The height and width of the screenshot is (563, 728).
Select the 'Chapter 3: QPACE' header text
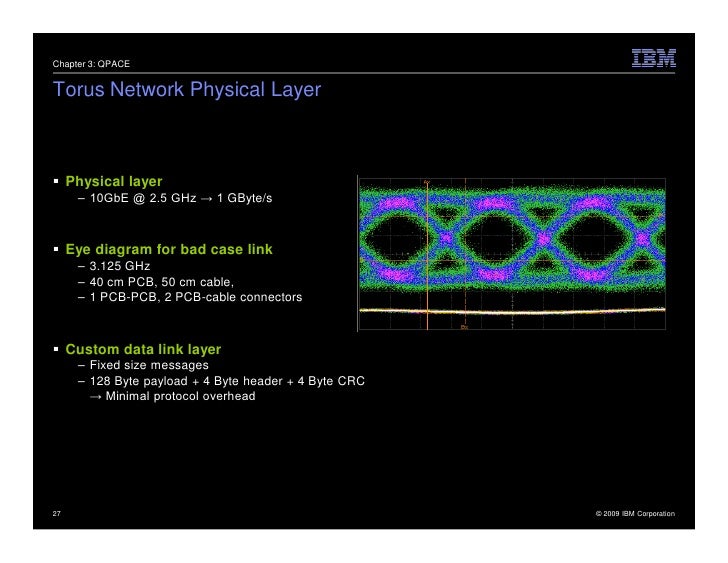click(91, 64)
